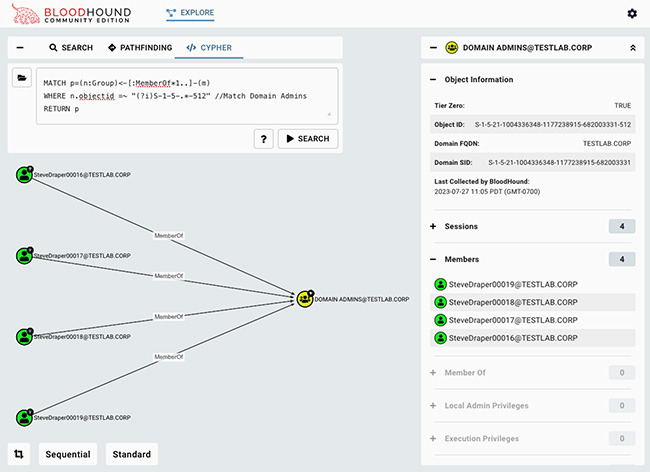Expand the Sessions section

(x=433, y=227)
